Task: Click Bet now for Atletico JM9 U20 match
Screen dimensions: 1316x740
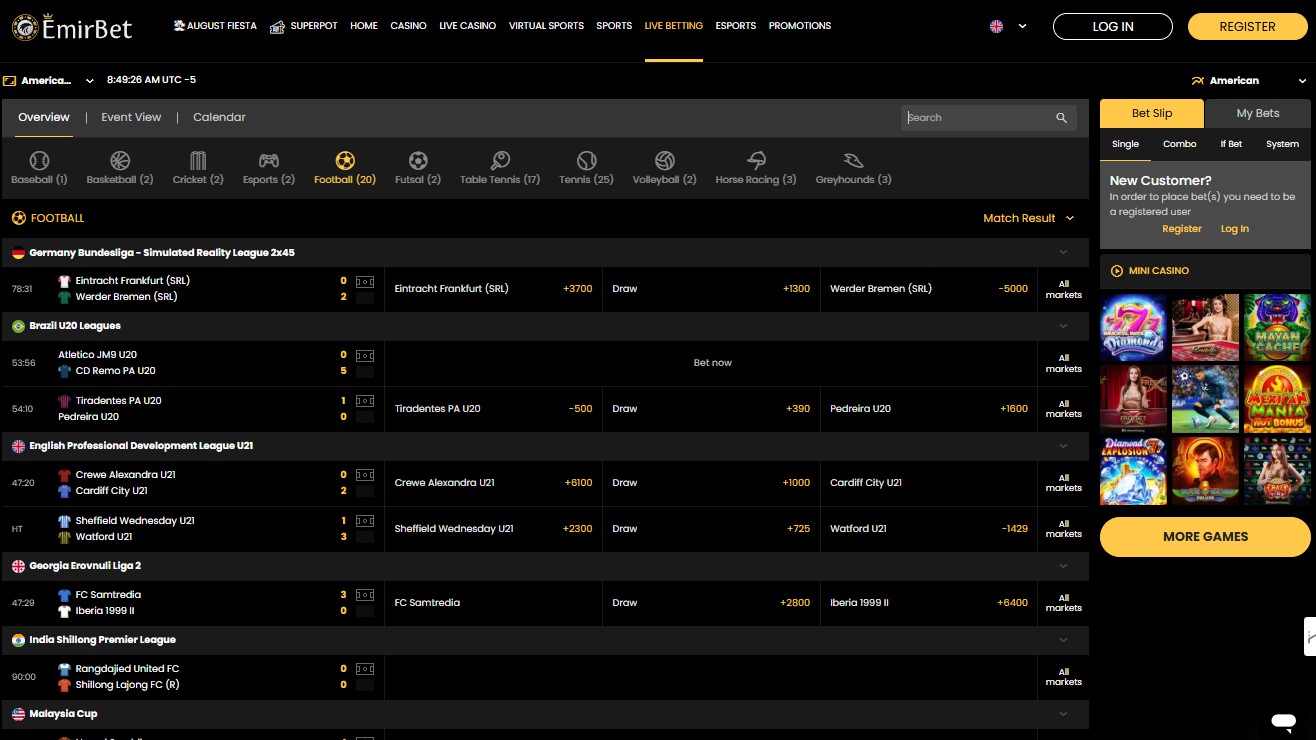Action: pyautogui.click(x=712, y=363)
